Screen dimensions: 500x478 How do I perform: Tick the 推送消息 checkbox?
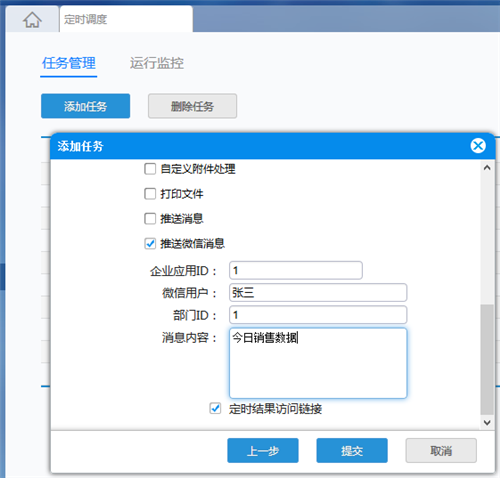point(150,219)
